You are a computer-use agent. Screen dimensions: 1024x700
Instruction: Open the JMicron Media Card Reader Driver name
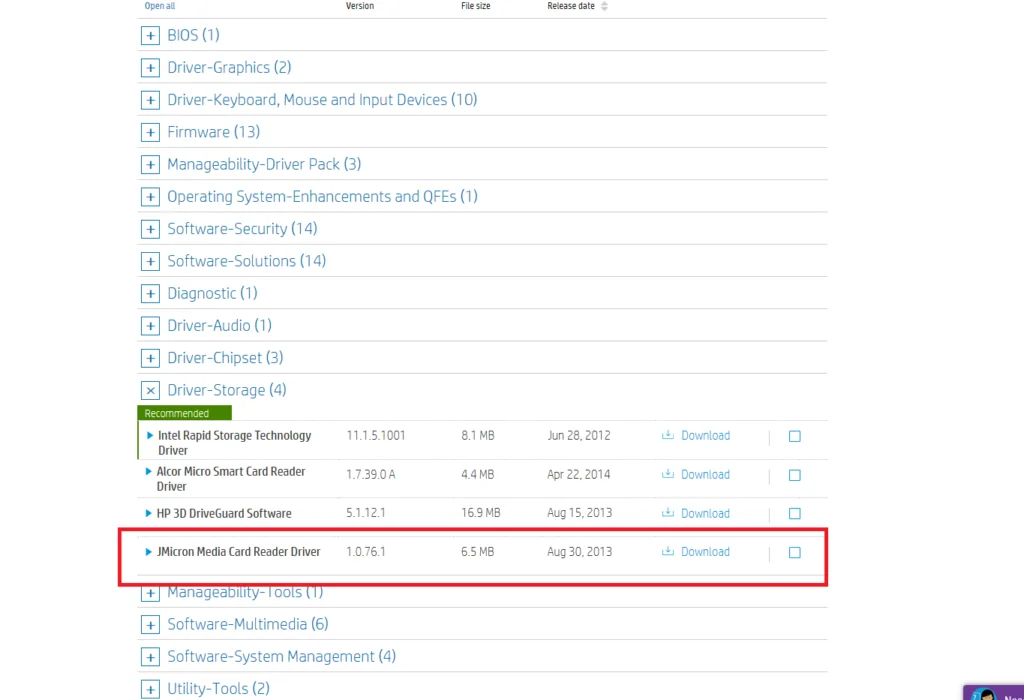[238, 552]
